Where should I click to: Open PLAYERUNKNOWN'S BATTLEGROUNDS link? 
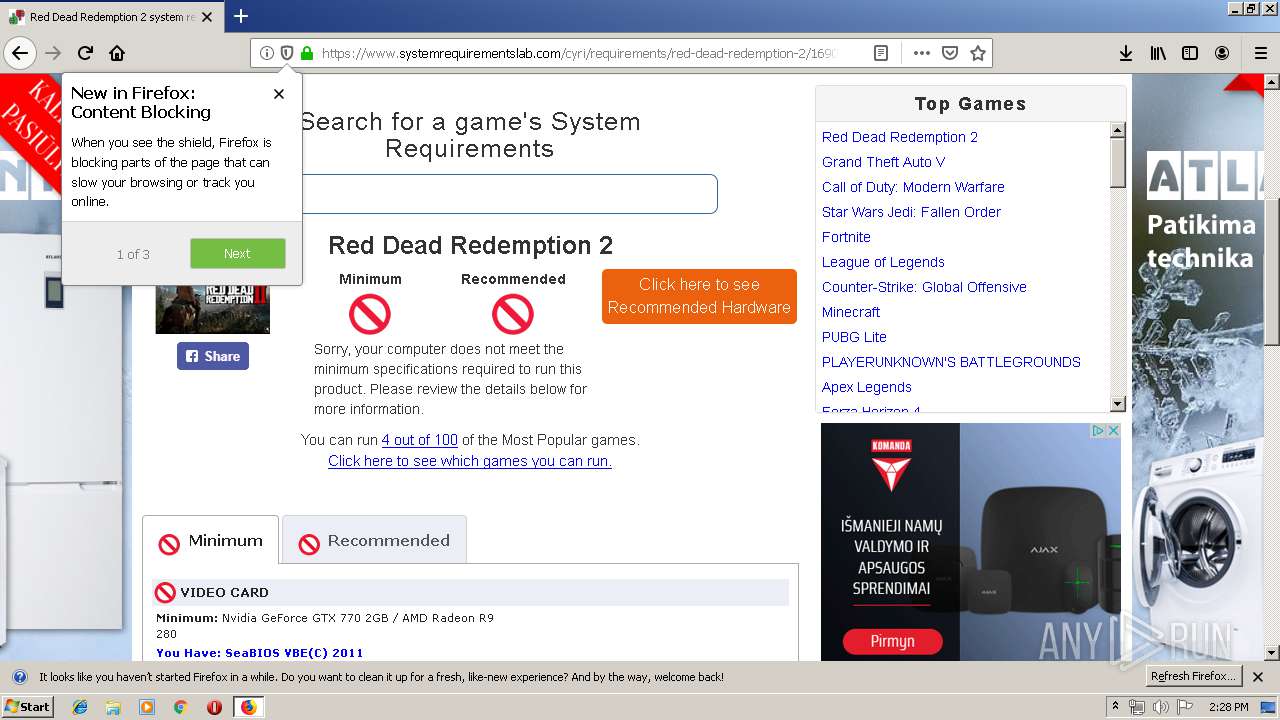click(x=951, y=362)
